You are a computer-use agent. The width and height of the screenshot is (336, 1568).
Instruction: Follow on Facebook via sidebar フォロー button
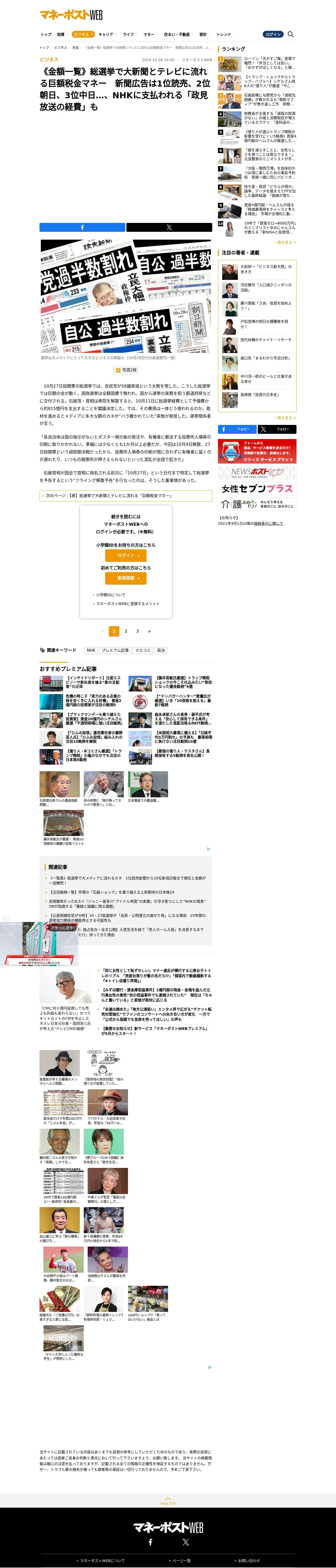(237, 429)
